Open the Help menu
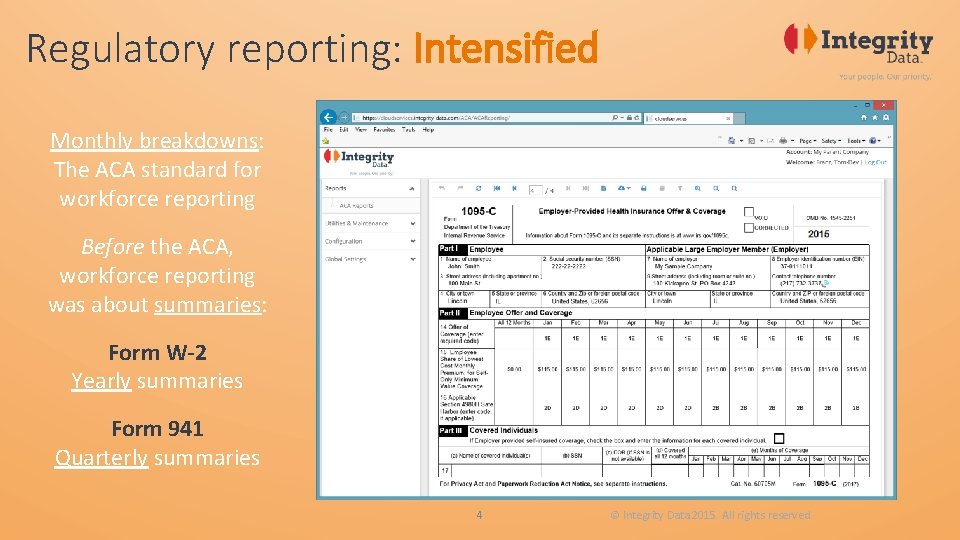 point(428,130)
